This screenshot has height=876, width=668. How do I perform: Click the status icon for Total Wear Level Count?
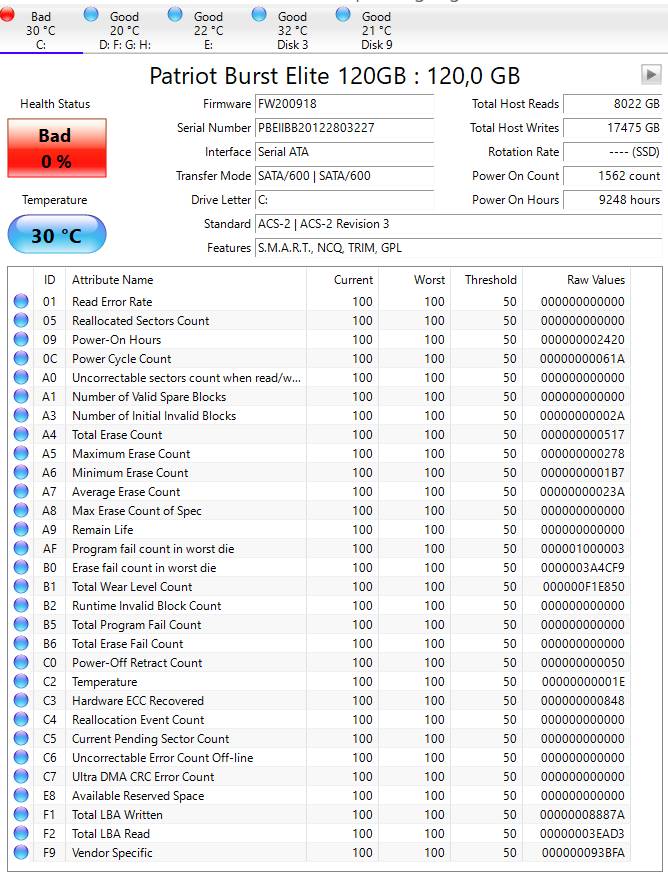tap(21, 586)
